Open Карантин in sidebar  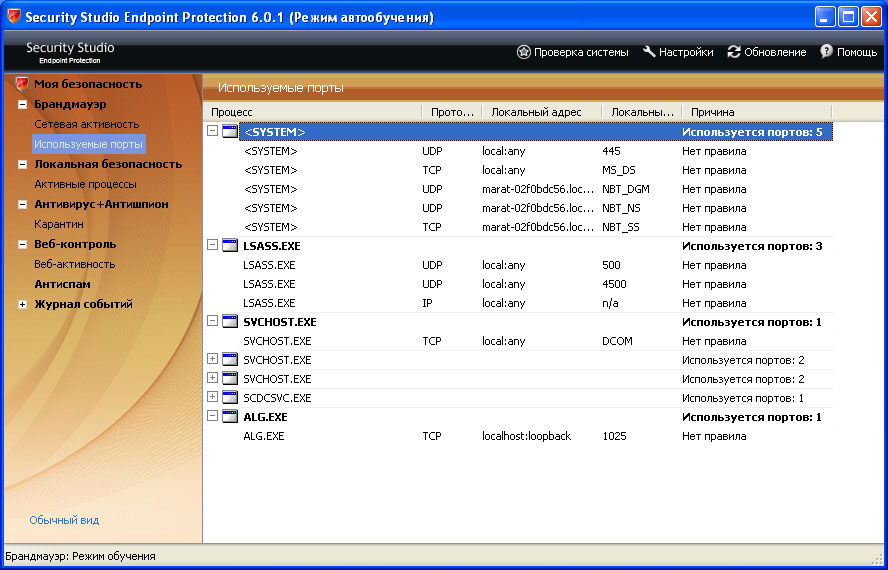[59, 224]
